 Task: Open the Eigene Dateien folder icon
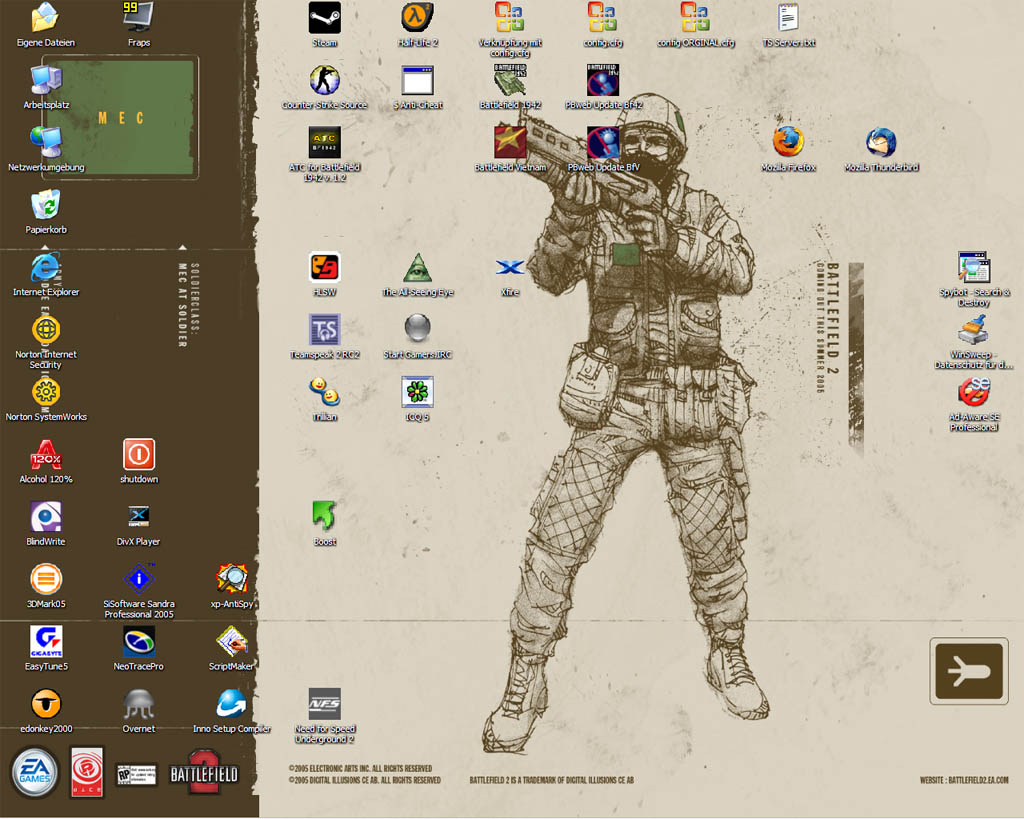[46, 18]
